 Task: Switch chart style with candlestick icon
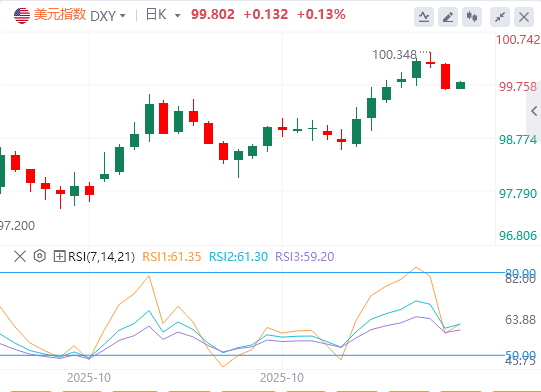click(472, 17)
